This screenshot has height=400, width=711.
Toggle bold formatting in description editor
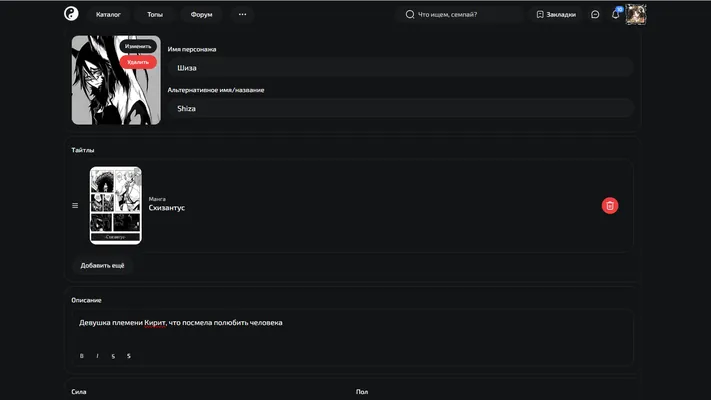(82, 356)
